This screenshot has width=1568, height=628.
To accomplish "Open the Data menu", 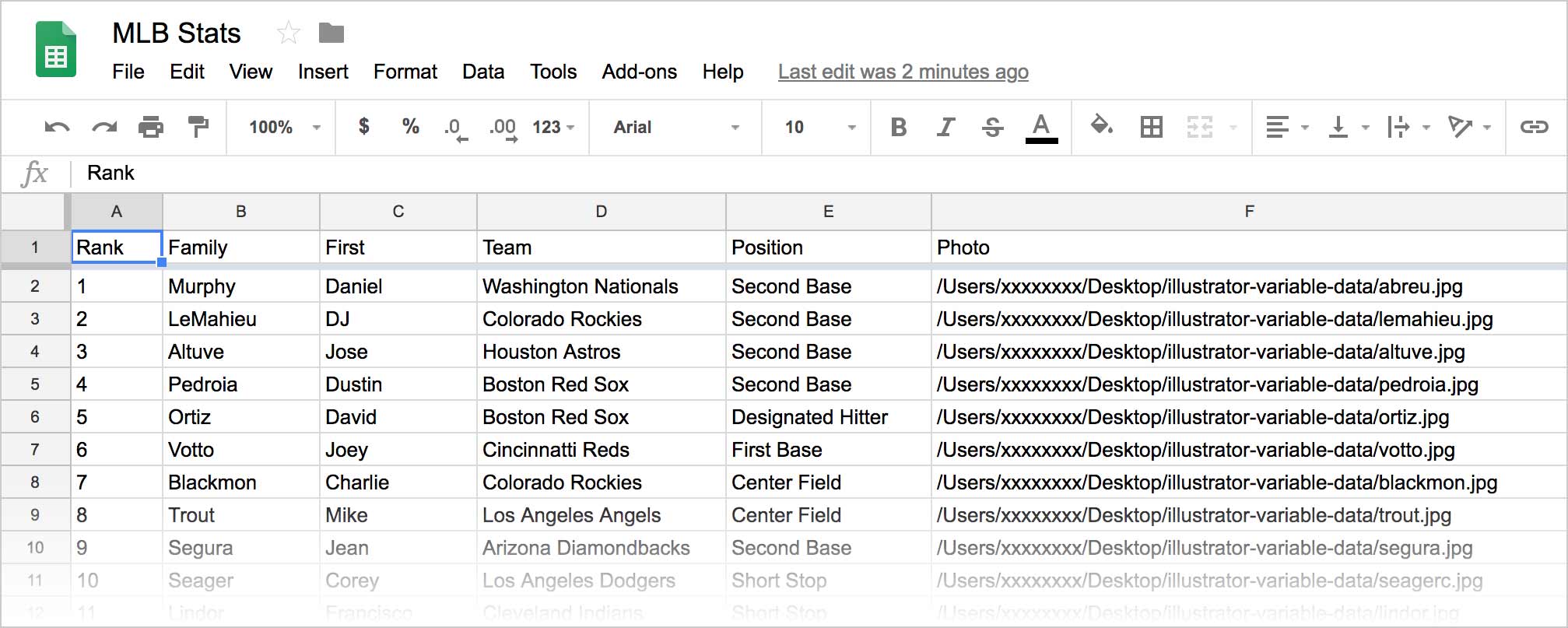I will 483,72.
